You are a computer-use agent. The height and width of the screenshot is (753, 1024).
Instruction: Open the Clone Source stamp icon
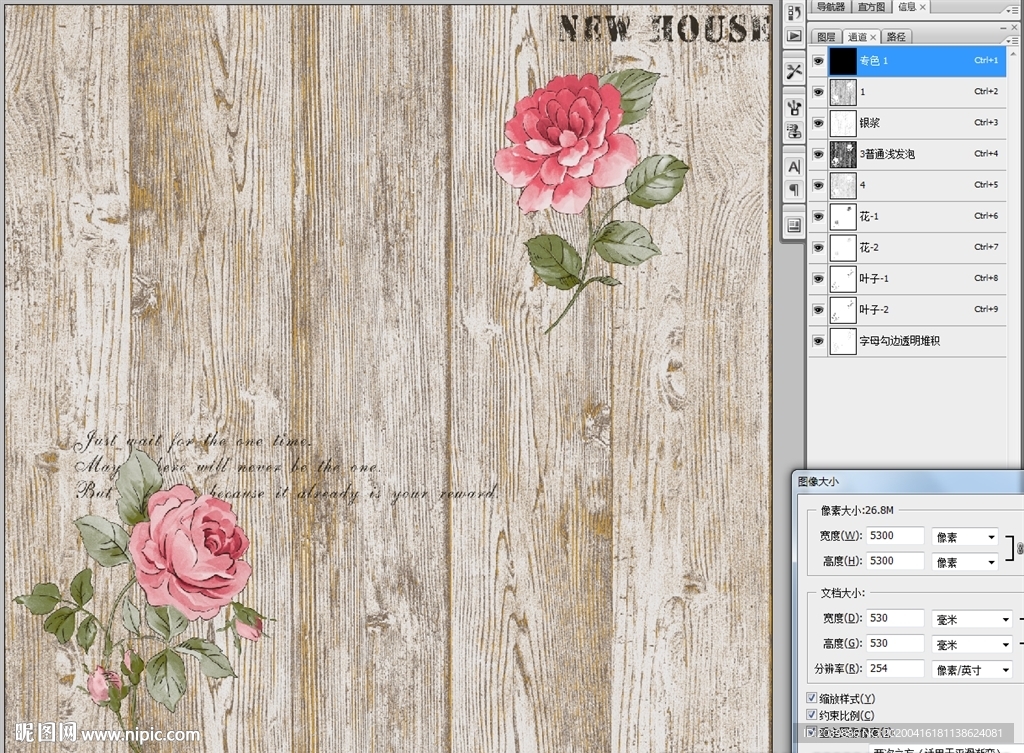point(794,130)
